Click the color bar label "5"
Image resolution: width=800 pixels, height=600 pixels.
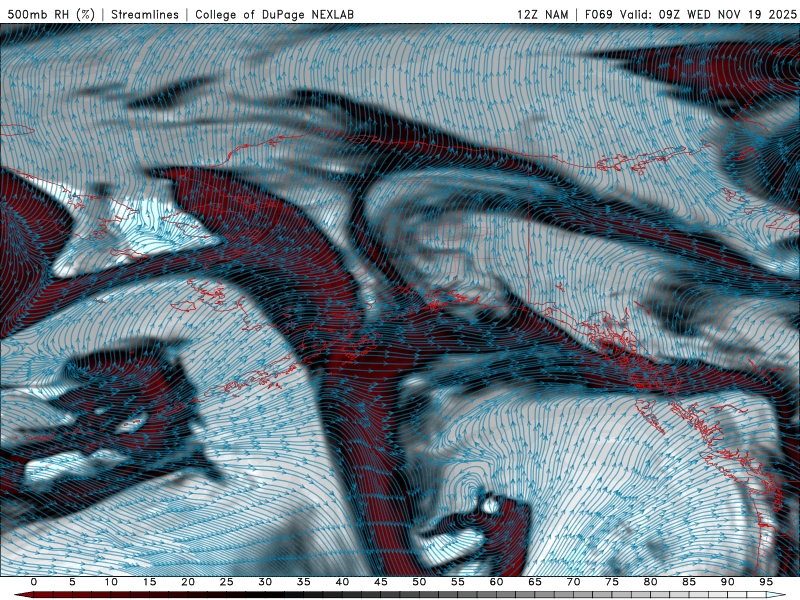pos(72,582)
